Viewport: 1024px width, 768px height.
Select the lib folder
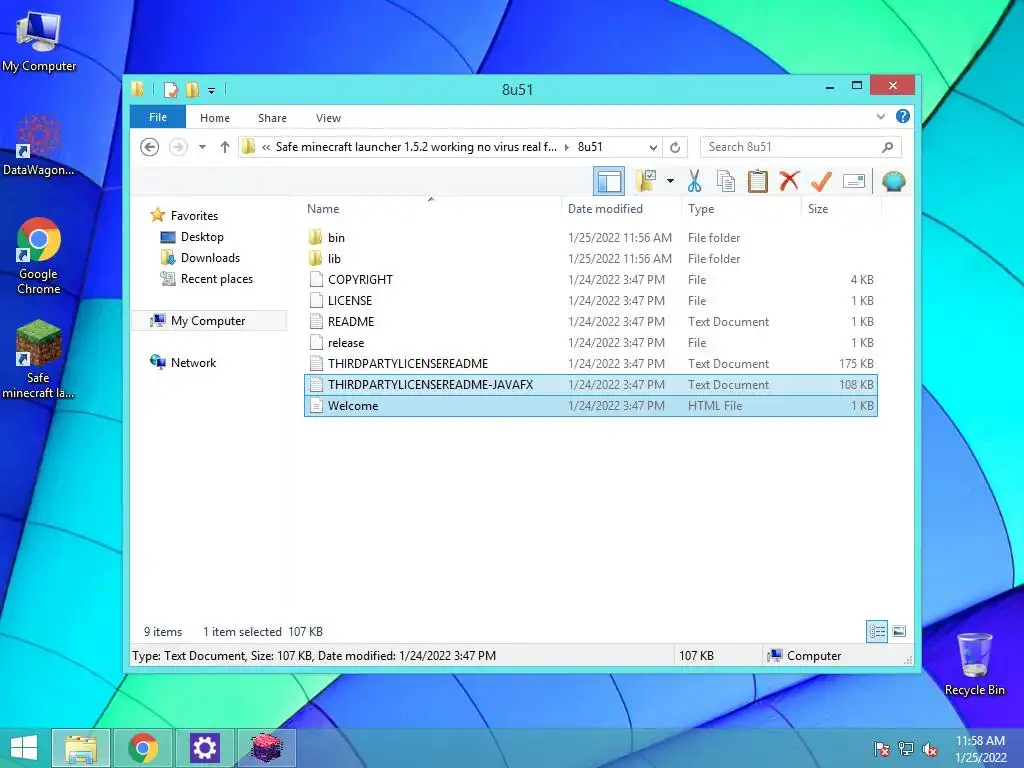[x=591, y=259]
